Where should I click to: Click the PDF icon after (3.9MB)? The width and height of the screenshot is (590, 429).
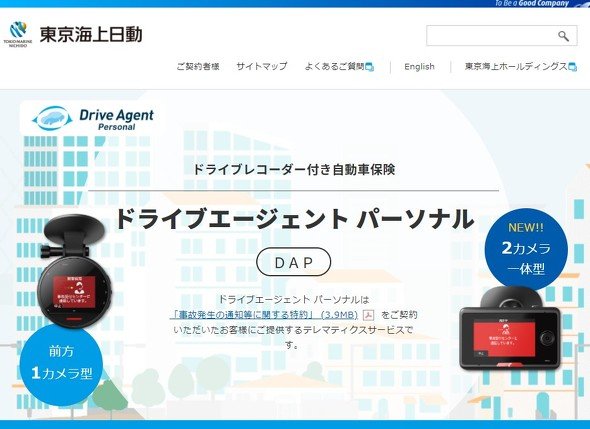(368, 315)
